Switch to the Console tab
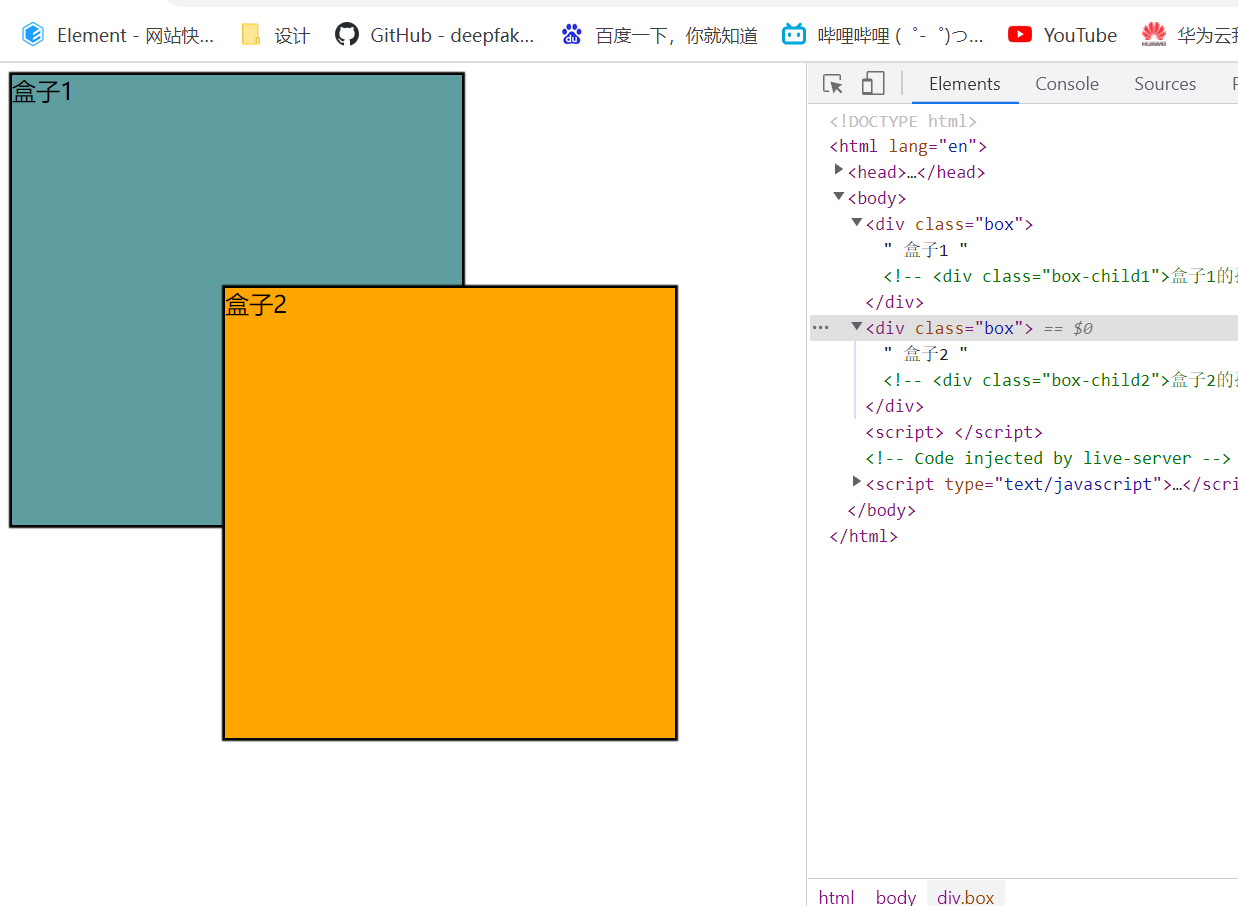Screen dimensions: 1238x906 1067,84
